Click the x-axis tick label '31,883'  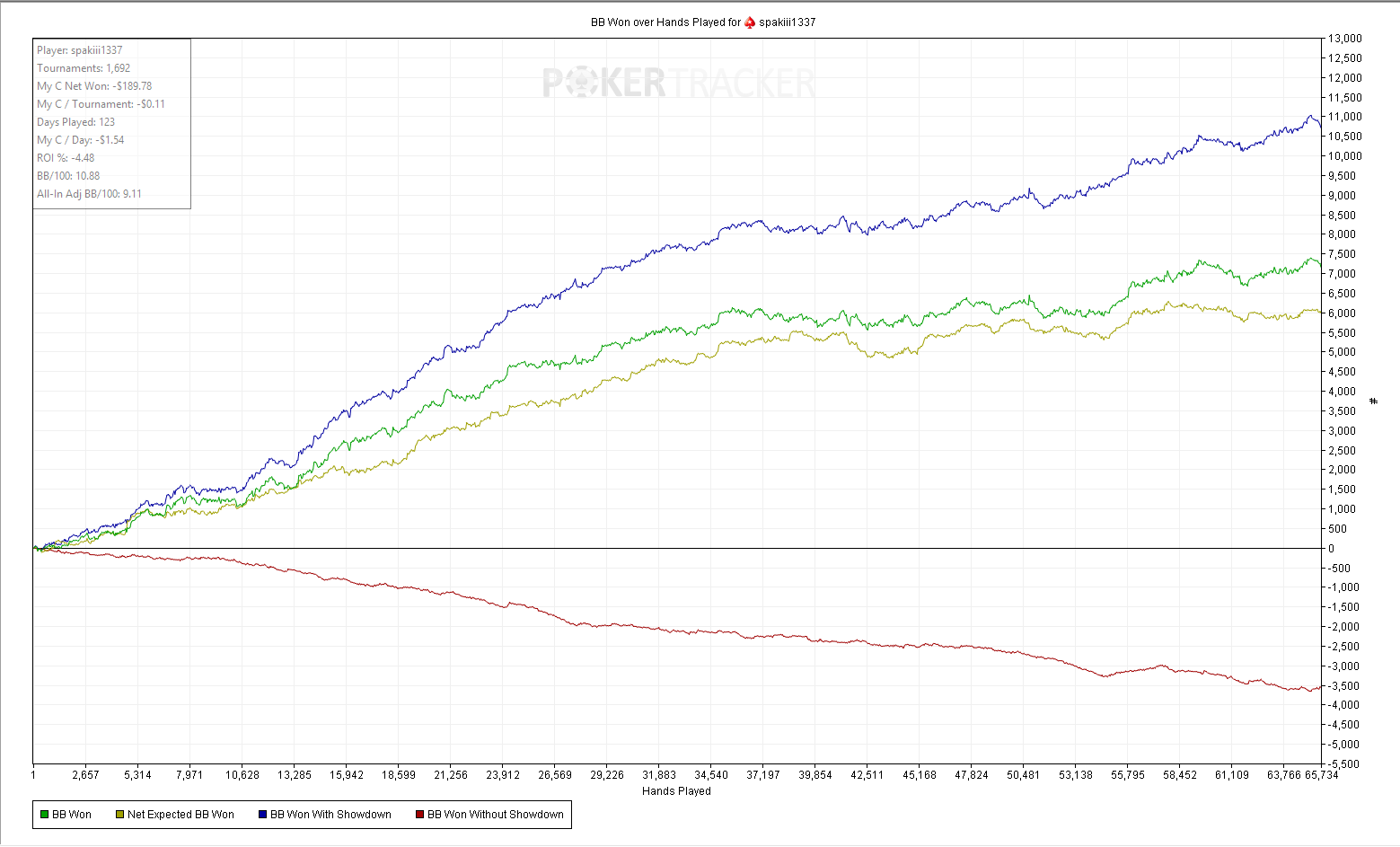(x=659, y=775)
